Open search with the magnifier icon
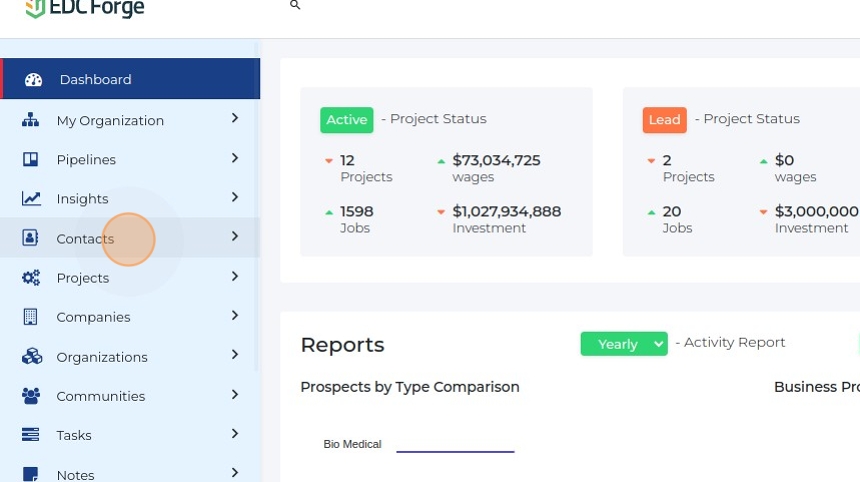The width and height of the screenshot is (860, 482). pos(295,5)
